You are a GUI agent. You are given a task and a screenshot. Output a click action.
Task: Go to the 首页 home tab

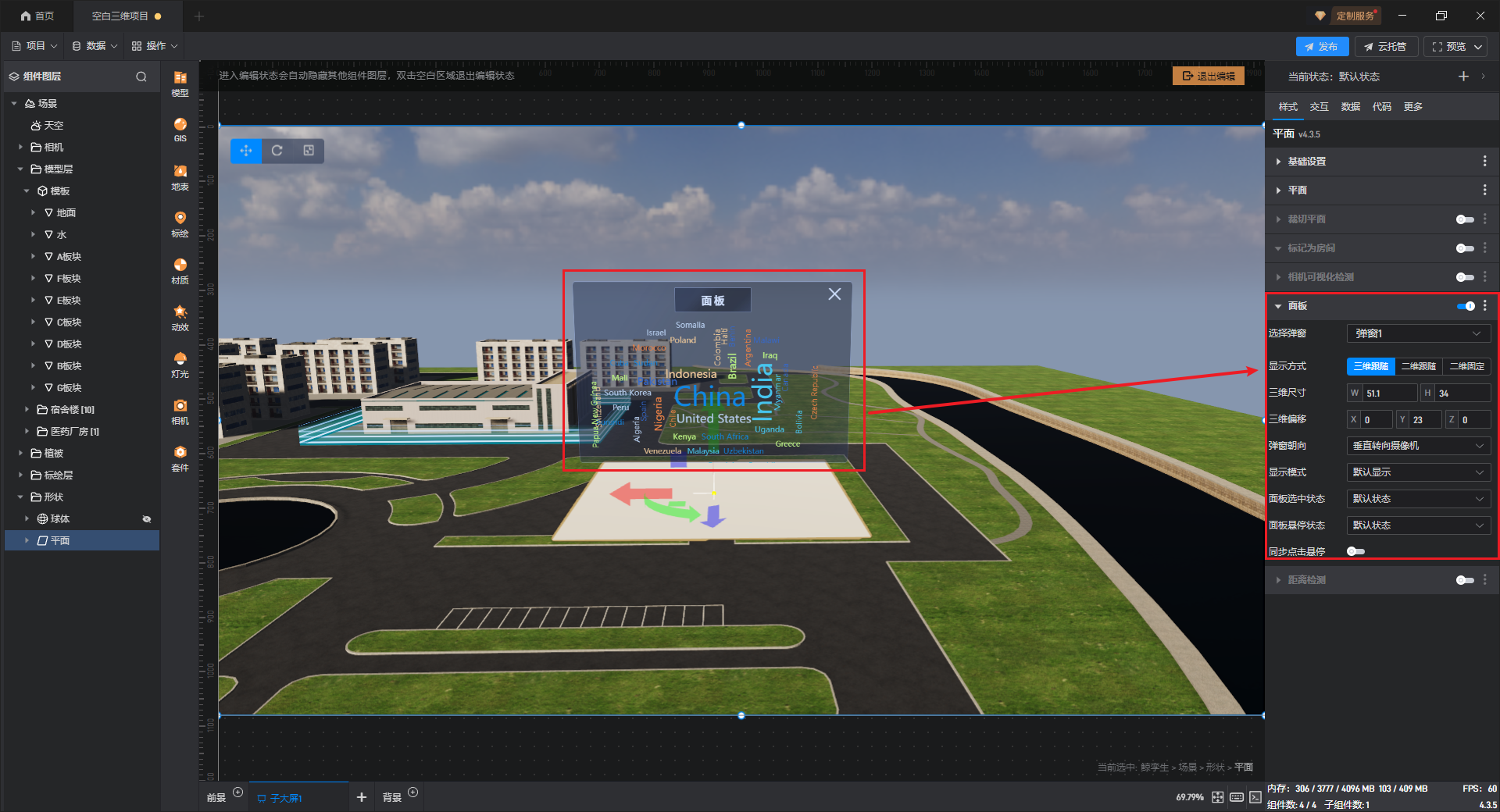[37, 16]
